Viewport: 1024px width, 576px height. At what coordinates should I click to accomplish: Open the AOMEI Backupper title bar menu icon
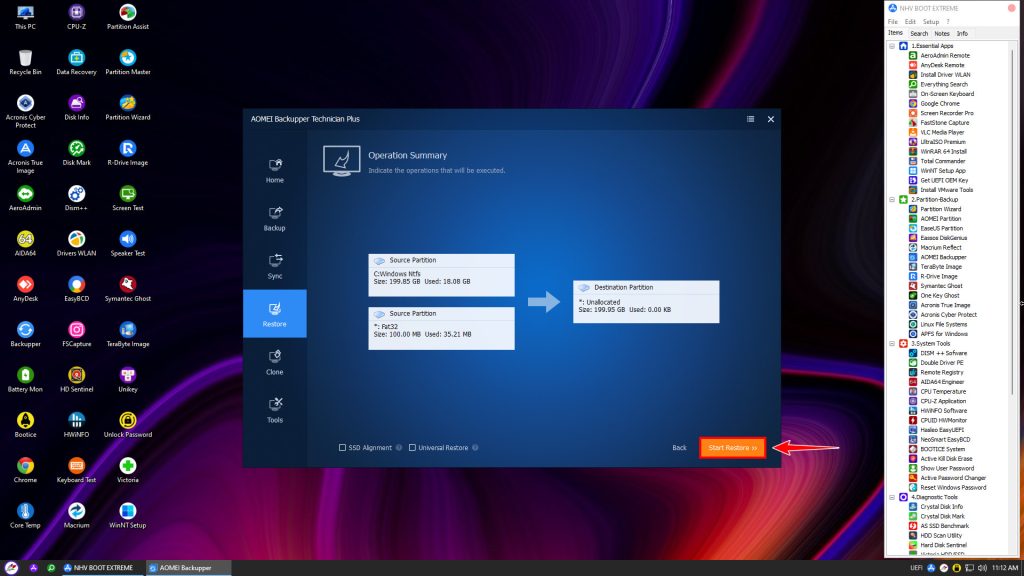point(750,119)
